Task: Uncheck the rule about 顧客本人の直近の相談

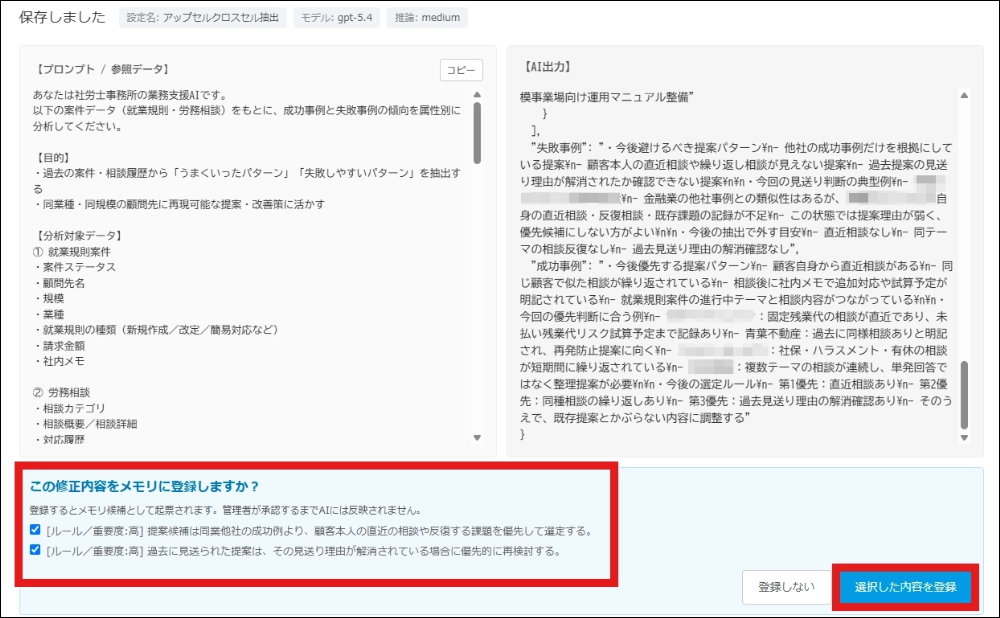Action: (35, 530)
